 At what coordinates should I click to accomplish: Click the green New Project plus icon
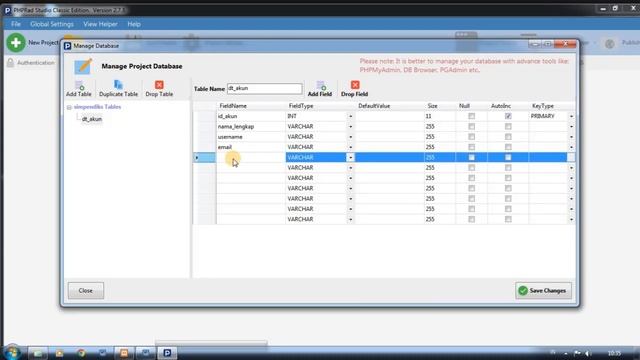pos(16,42)
